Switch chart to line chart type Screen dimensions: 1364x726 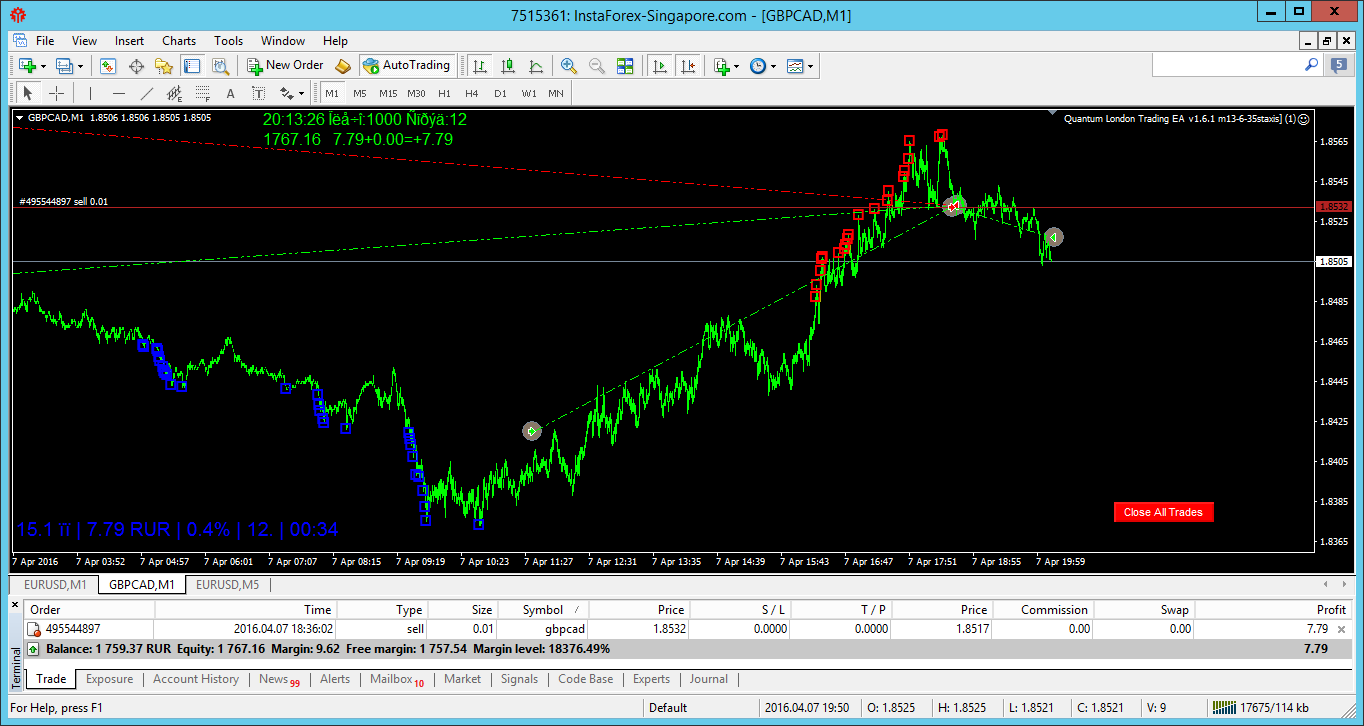[536, 66]
